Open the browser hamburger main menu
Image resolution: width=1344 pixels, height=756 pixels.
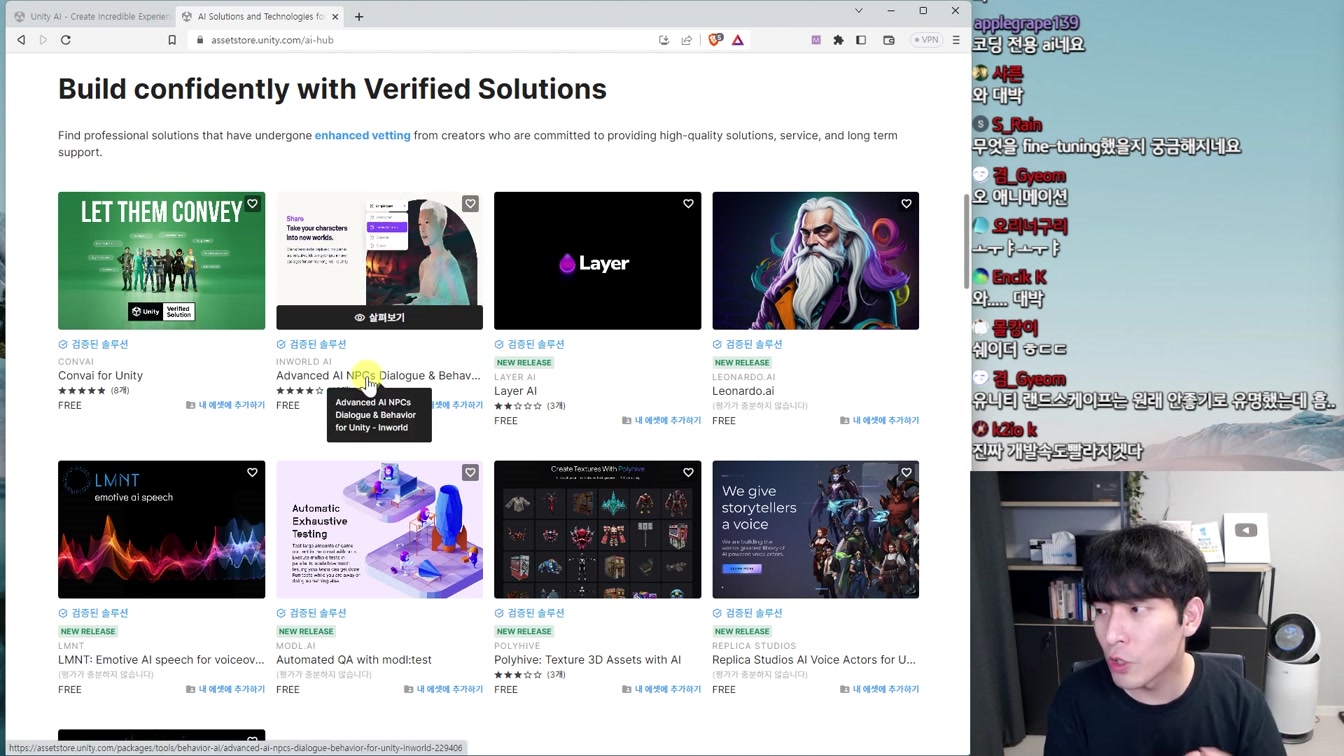tap(956, 40)
